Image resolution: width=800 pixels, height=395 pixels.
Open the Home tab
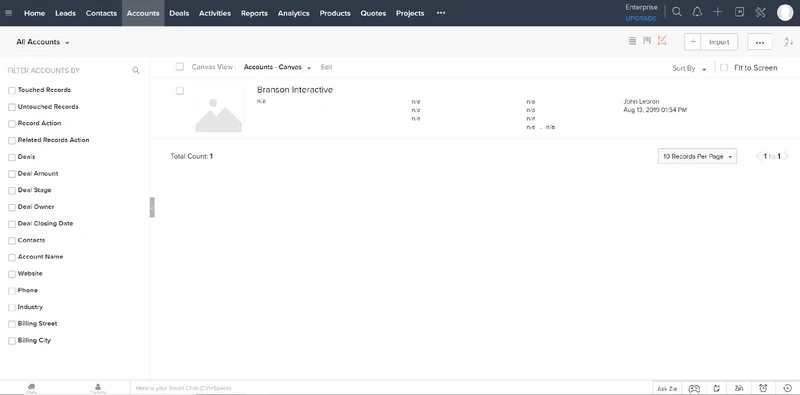[x=35, y=13]
